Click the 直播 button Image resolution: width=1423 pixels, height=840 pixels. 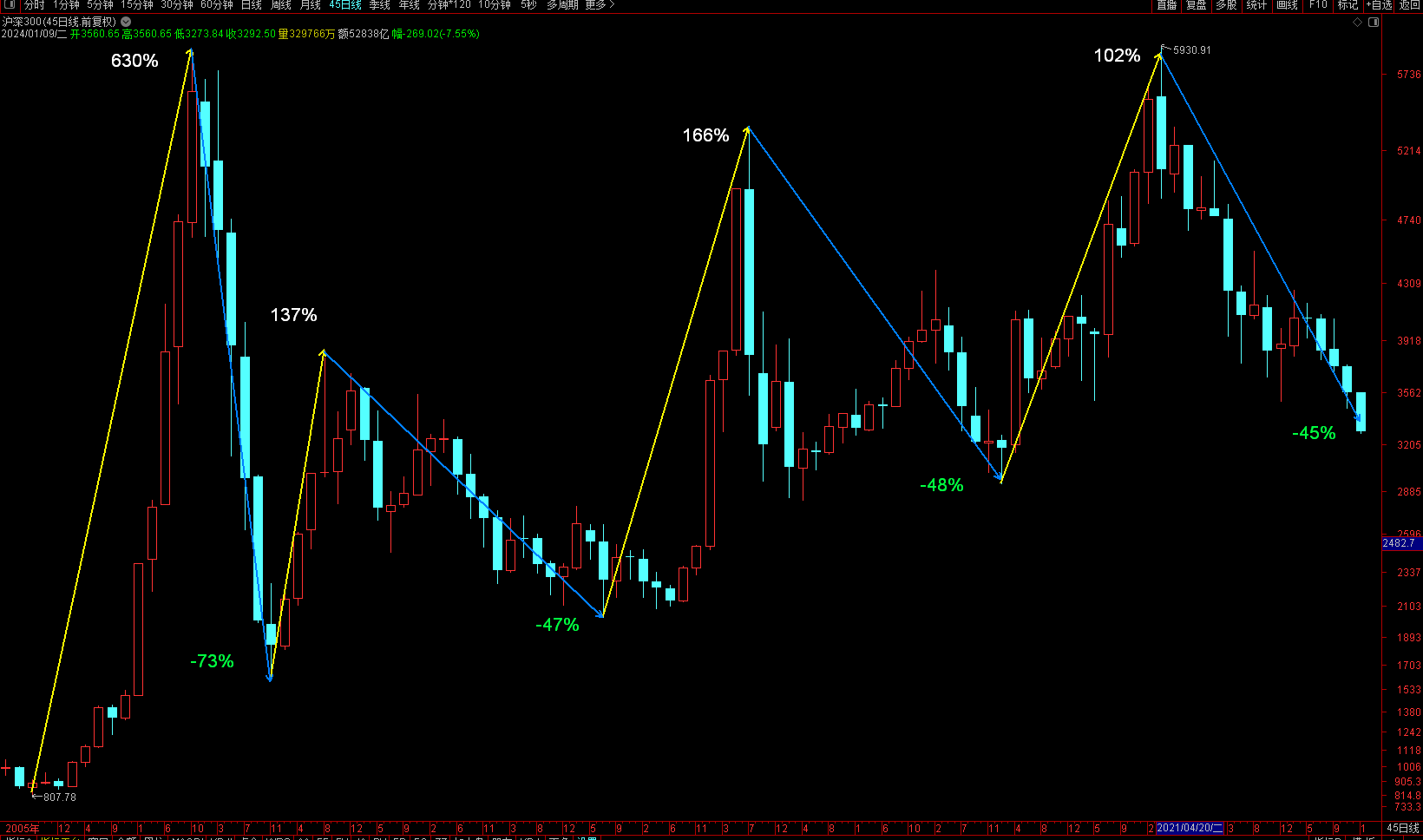[1167, 4]
